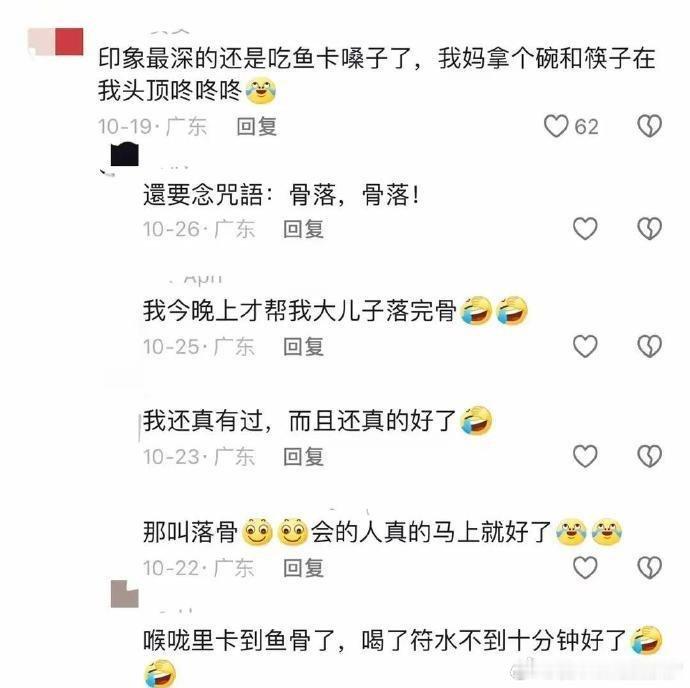Reply to the 10-19 top comment

point(257,127)
